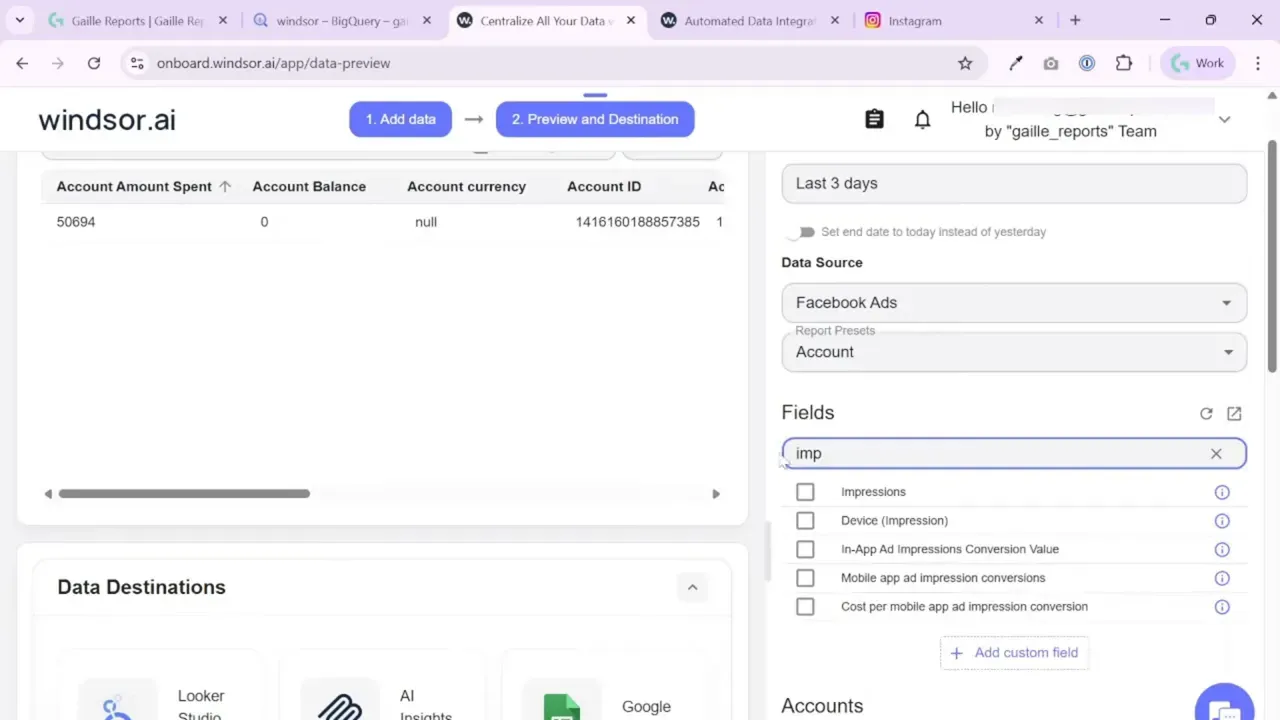Show info for In-App Ad Impressions Conversion Value
The image size is (1280, 720).
(1221, 549)
